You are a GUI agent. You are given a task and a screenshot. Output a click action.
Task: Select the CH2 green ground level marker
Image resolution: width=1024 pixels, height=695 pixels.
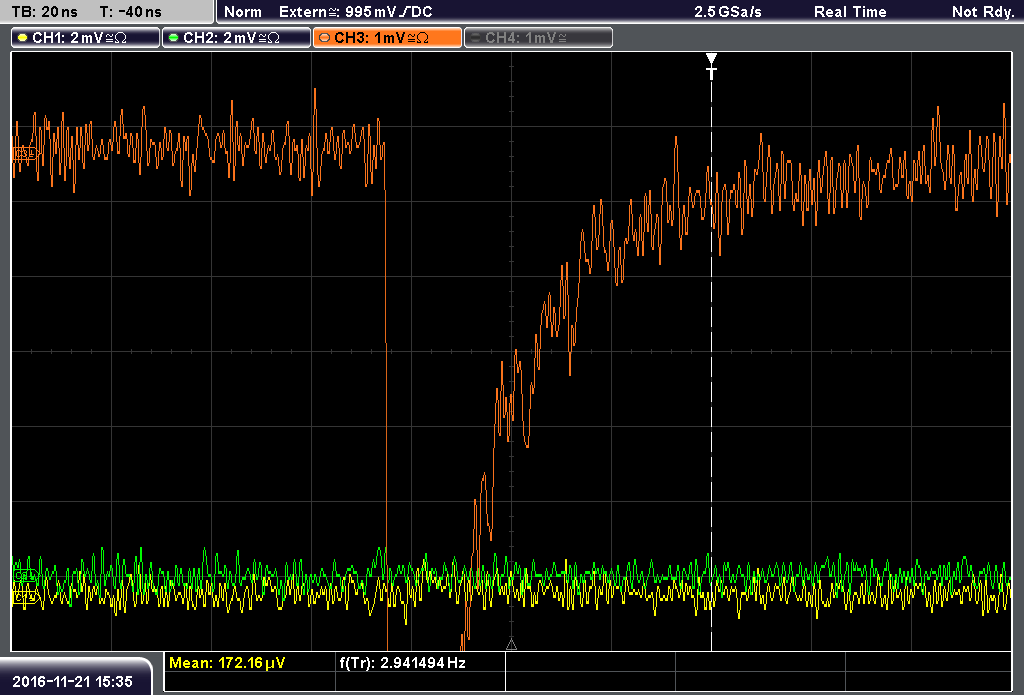tap(25, 576)
